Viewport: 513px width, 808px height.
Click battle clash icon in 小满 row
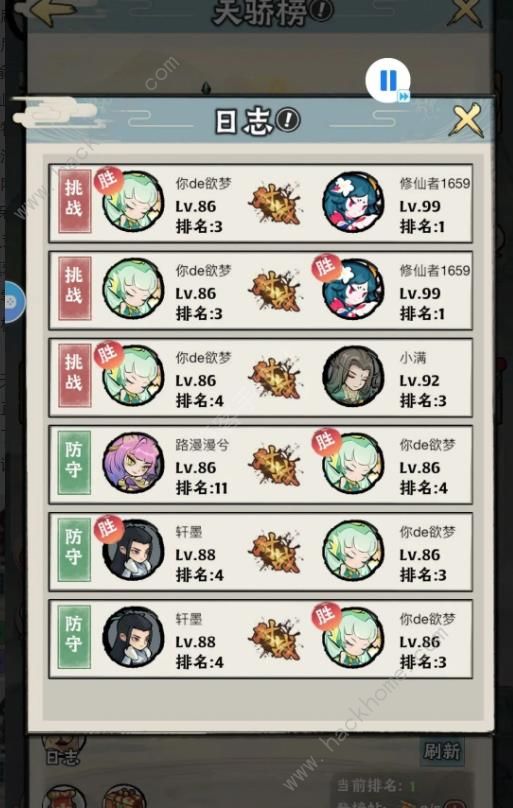(x=275, y=376)
